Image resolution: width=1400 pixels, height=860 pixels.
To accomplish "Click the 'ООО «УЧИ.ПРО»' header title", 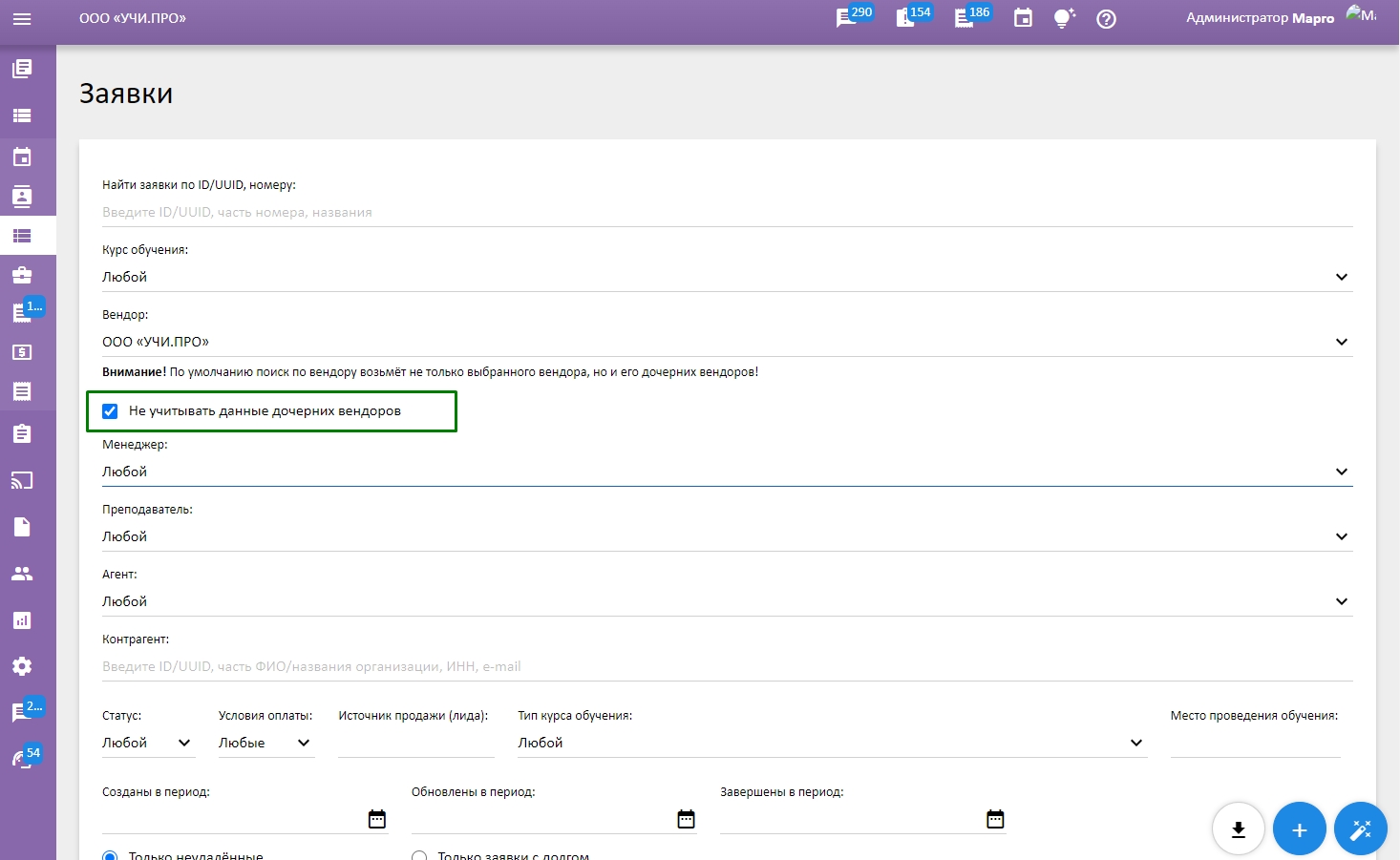I will [x=133, y=18].
